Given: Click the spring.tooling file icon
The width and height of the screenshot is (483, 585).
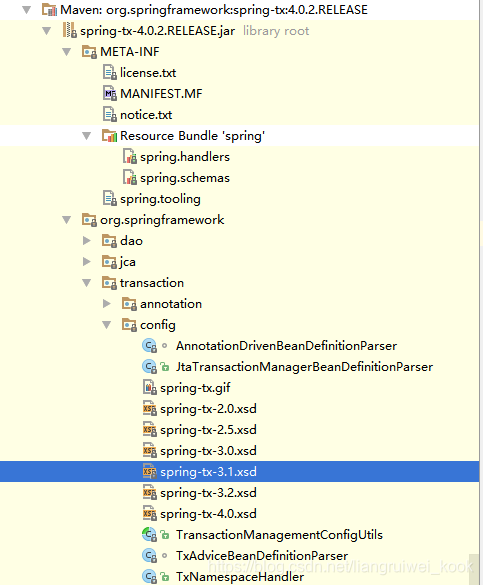Looking at the screenshot, I should click(x=110, y=198).
